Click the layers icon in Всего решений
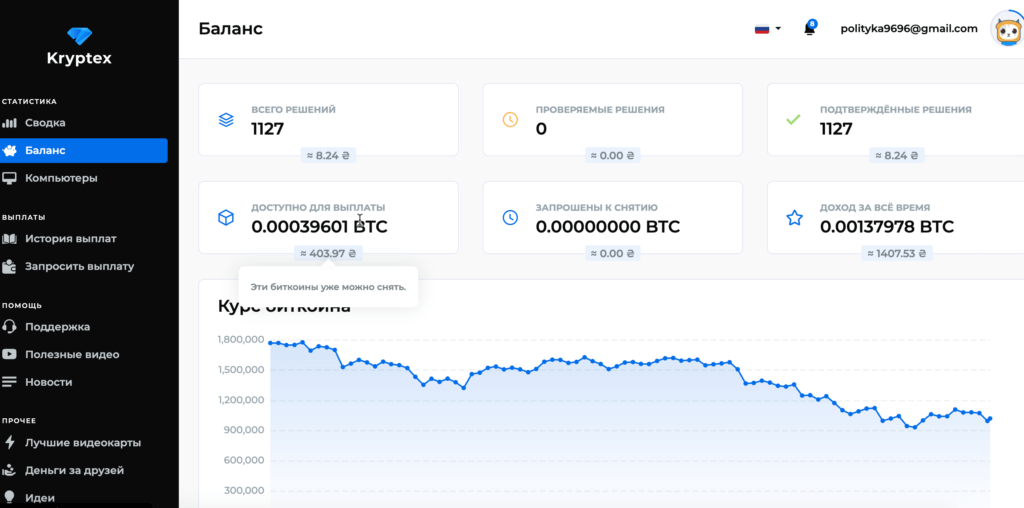The image size is (1024, 508). [x=226, y=120]
